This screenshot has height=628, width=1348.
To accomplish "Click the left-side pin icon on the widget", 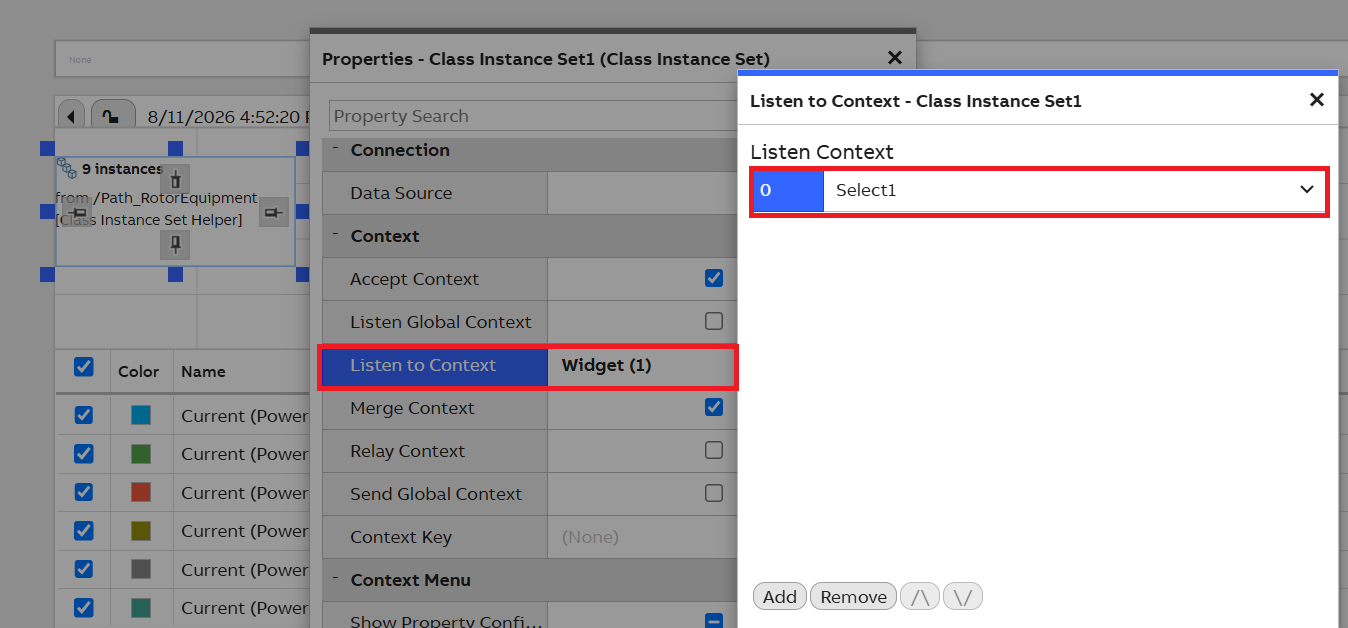I will tap(78, 211).
